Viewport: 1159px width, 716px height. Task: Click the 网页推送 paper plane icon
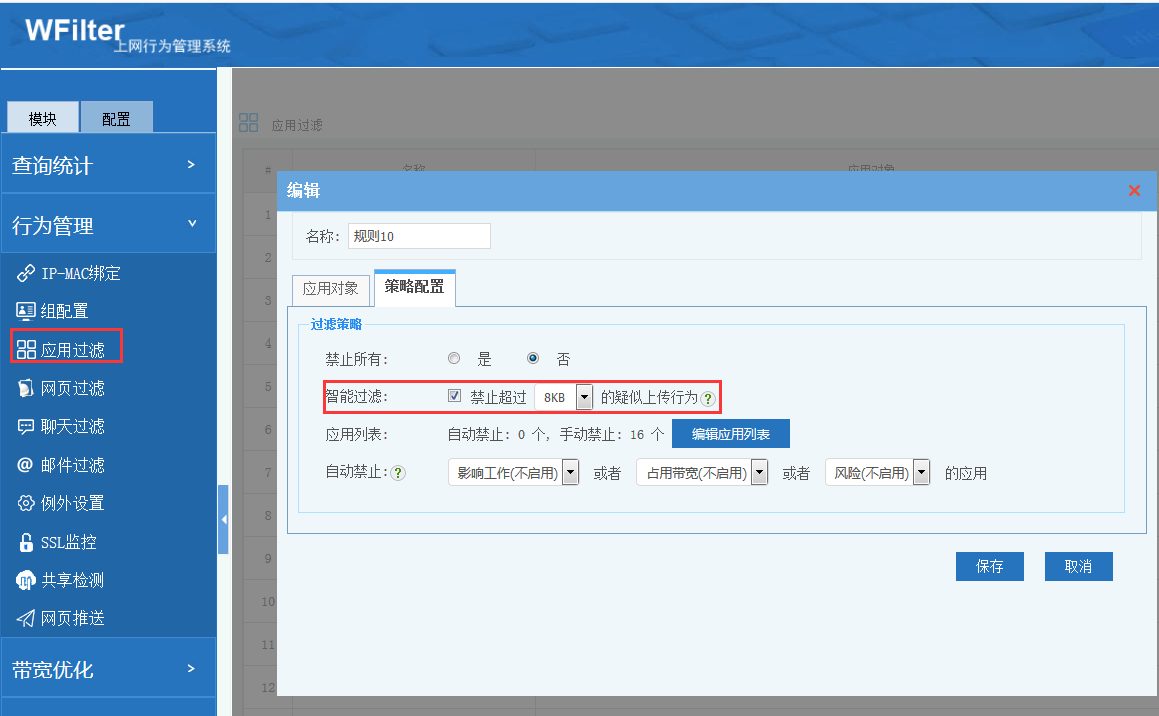click(26, 618)
